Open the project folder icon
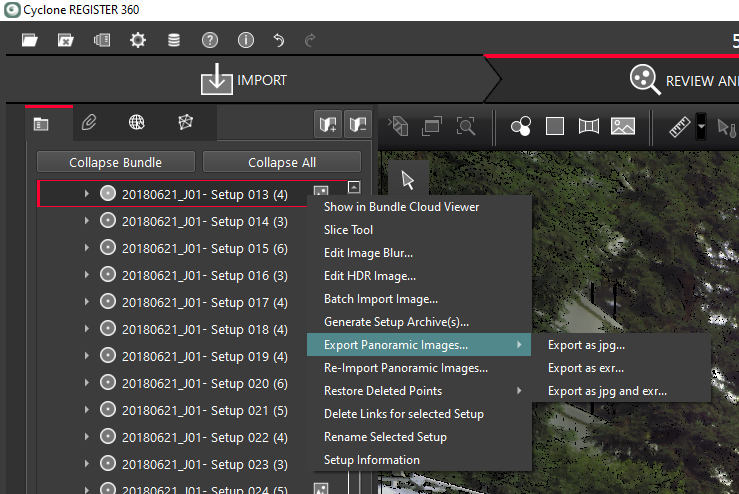The height and width of the screenshot is (494, 739). tap(30, 41)
